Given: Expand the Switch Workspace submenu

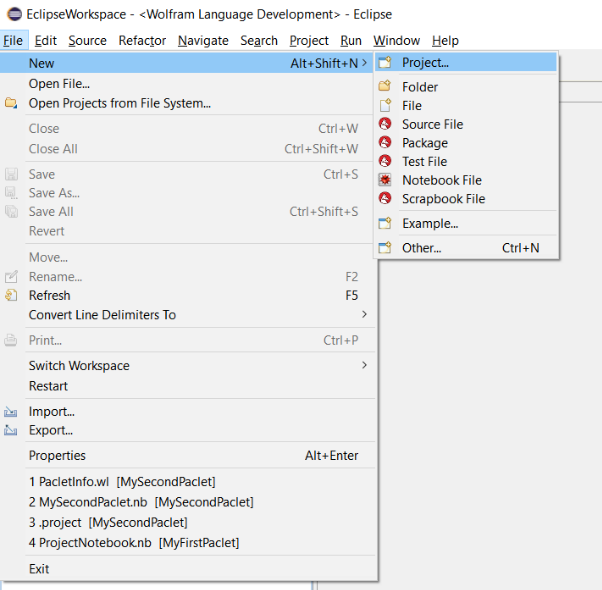Looking at the screenshot, I should pos(364,365).
